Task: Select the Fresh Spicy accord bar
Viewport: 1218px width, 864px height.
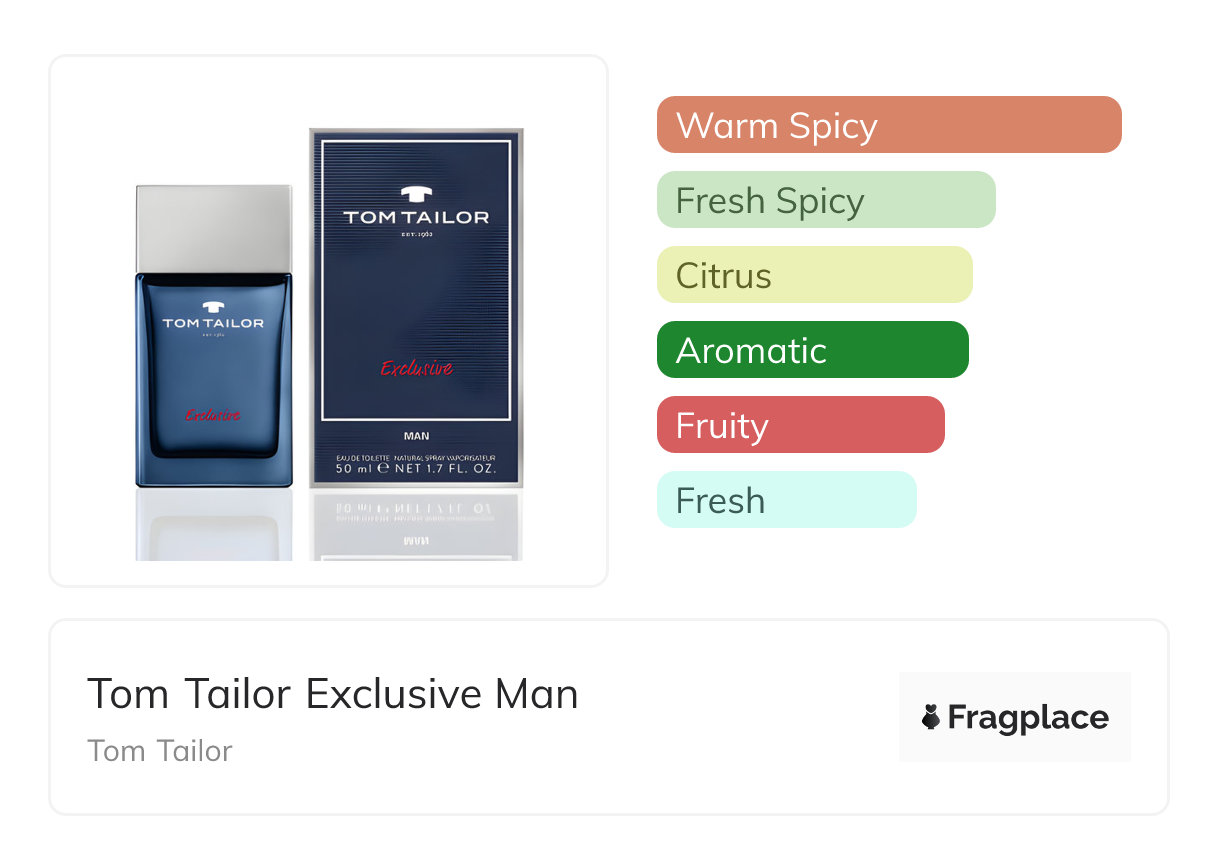Action: point(826,200)
